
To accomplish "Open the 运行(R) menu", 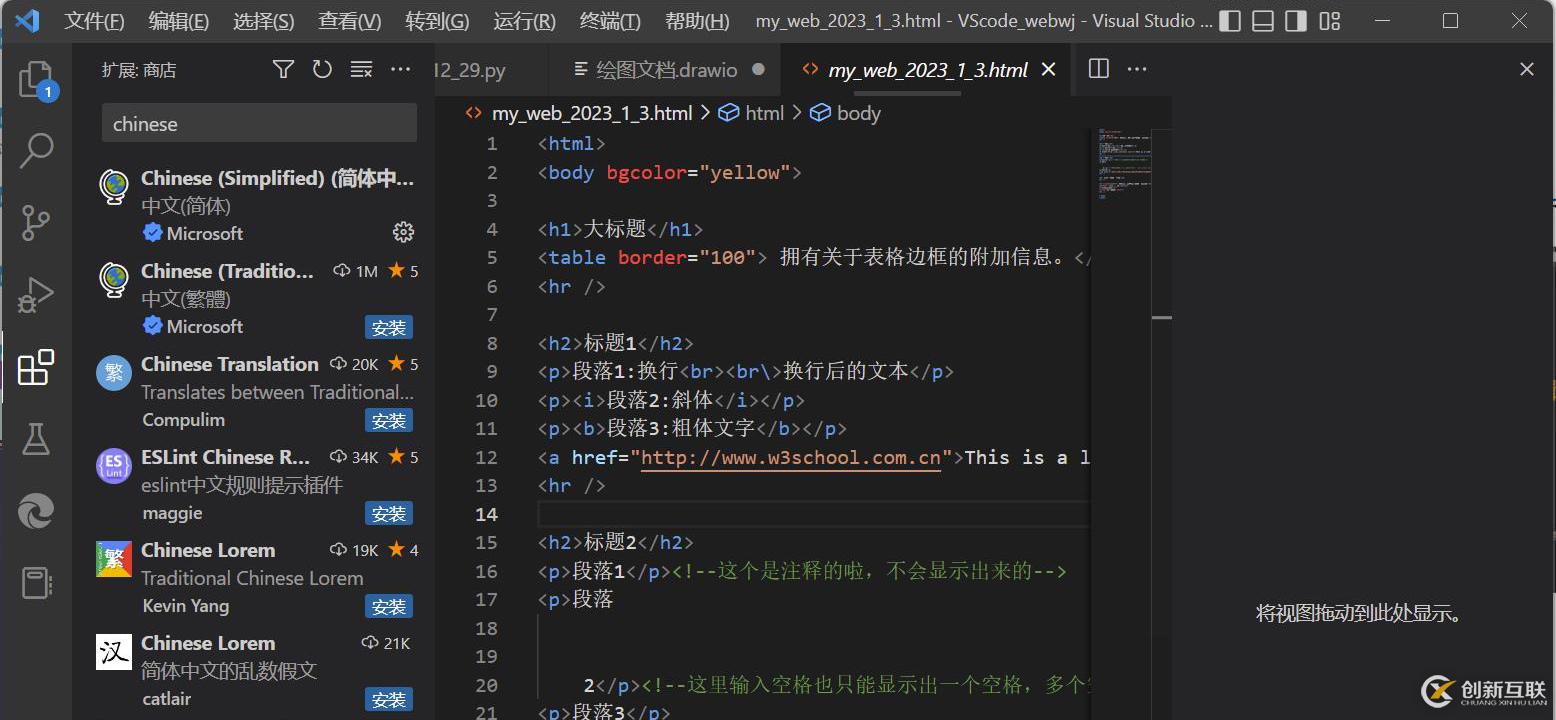I will click(x=524, y=21).
